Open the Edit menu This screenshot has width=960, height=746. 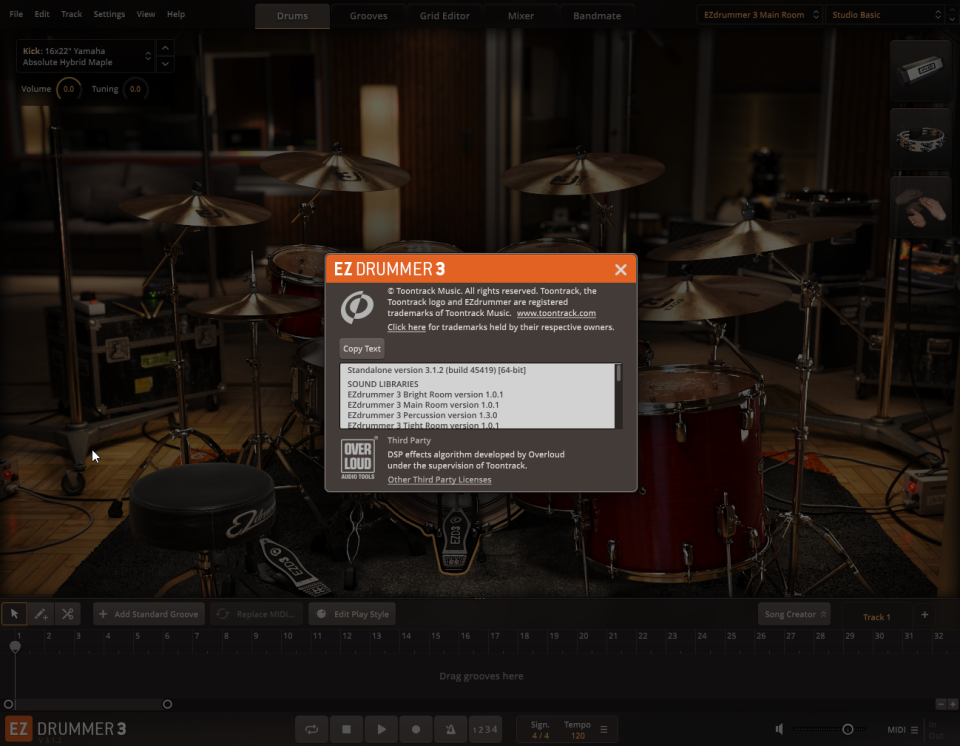point(42,14)
